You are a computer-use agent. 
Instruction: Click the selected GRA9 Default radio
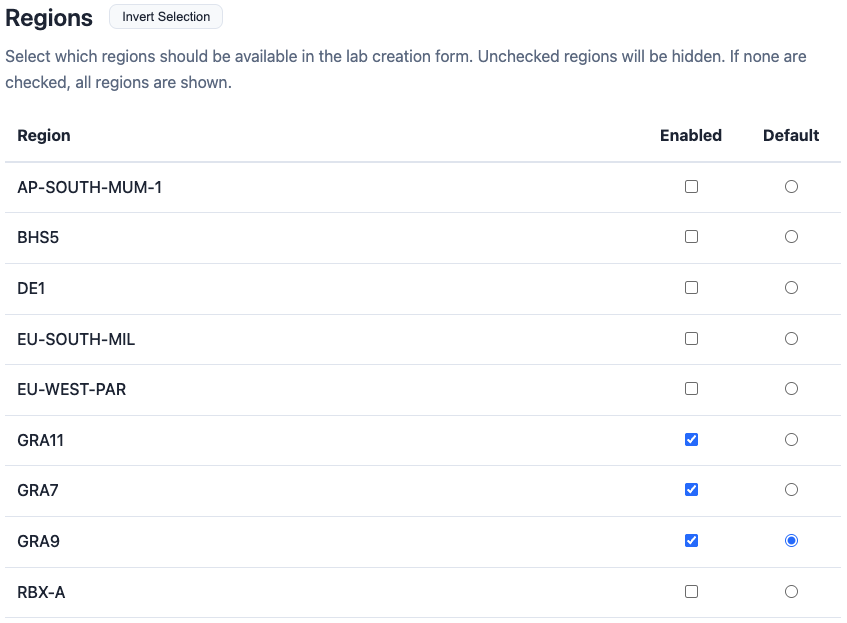coord(791,541)
